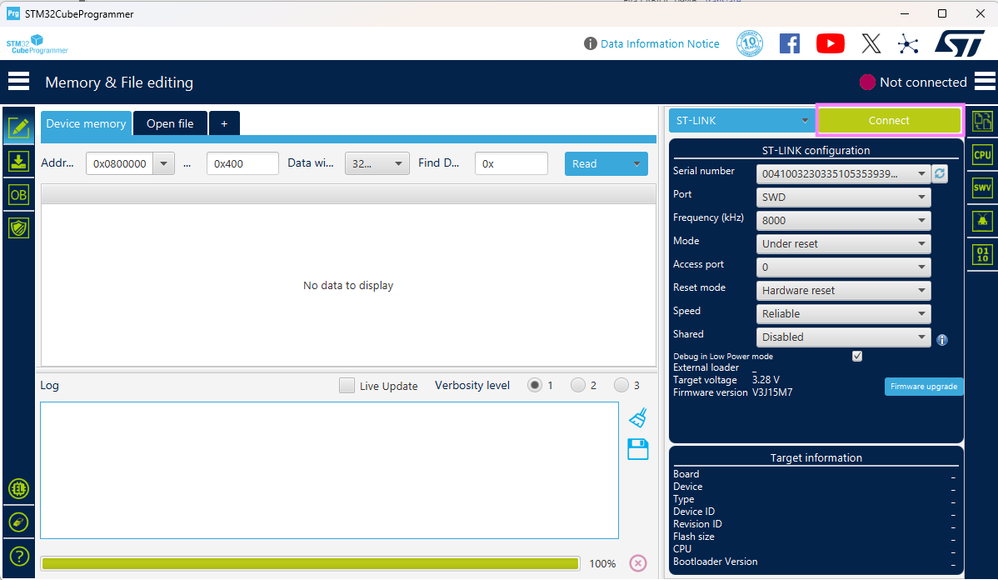Image resolution: width=998 pixels, height=580 pixels.
Task: Click the Find Data 0x input field
Action: click(x=511, y=164)
